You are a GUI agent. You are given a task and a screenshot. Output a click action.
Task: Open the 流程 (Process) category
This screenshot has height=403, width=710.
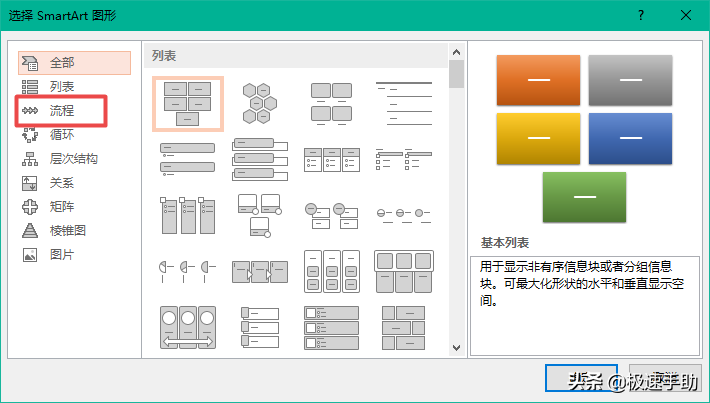coord(61,110)
